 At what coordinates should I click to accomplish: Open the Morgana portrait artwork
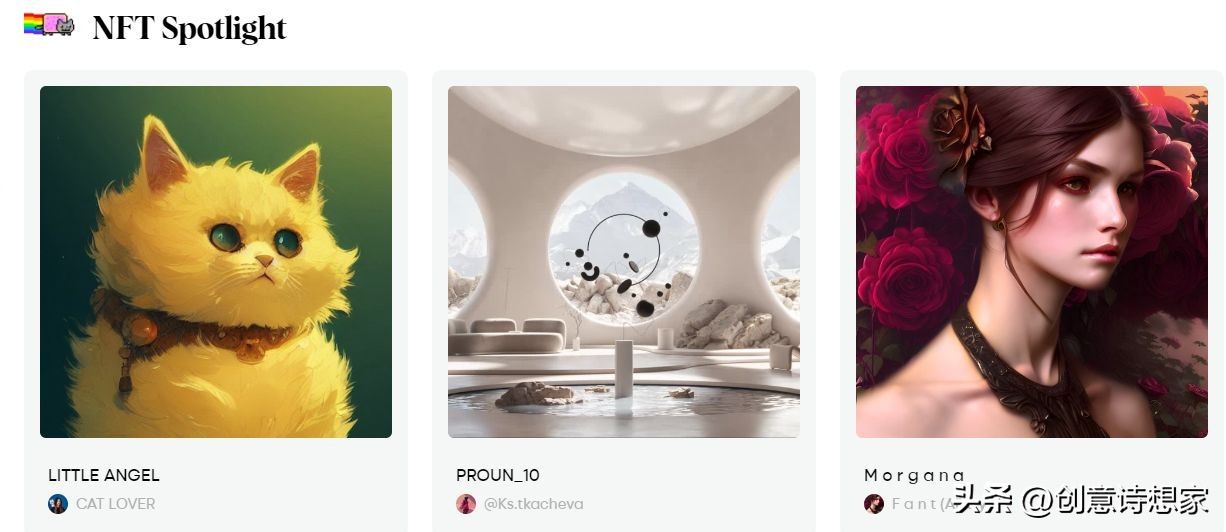[1032, 262]
